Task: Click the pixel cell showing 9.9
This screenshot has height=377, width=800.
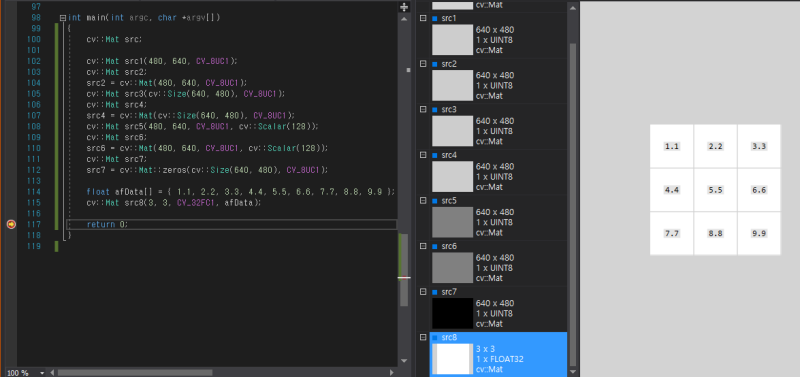Action: (x=759, y=234)
